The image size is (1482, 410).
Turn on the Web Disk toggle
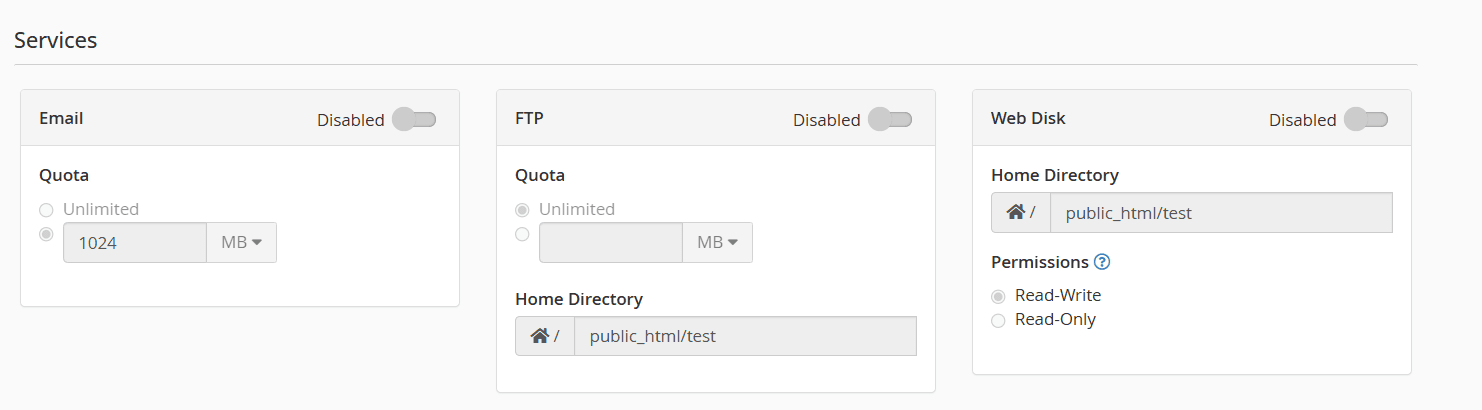1366,120
